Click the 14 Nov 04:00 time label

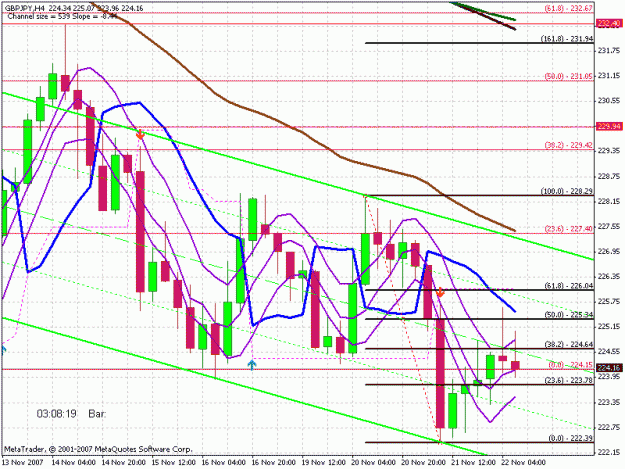point(74,463)
